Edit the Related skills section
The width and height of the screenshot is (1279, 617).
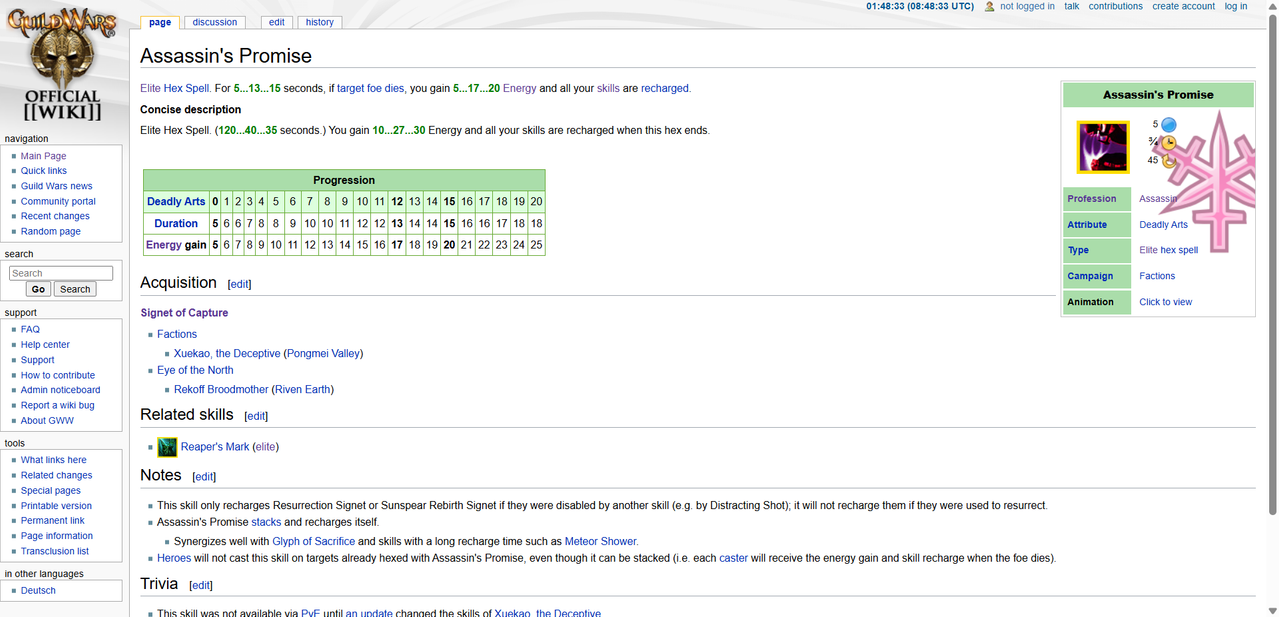(256, 416)
